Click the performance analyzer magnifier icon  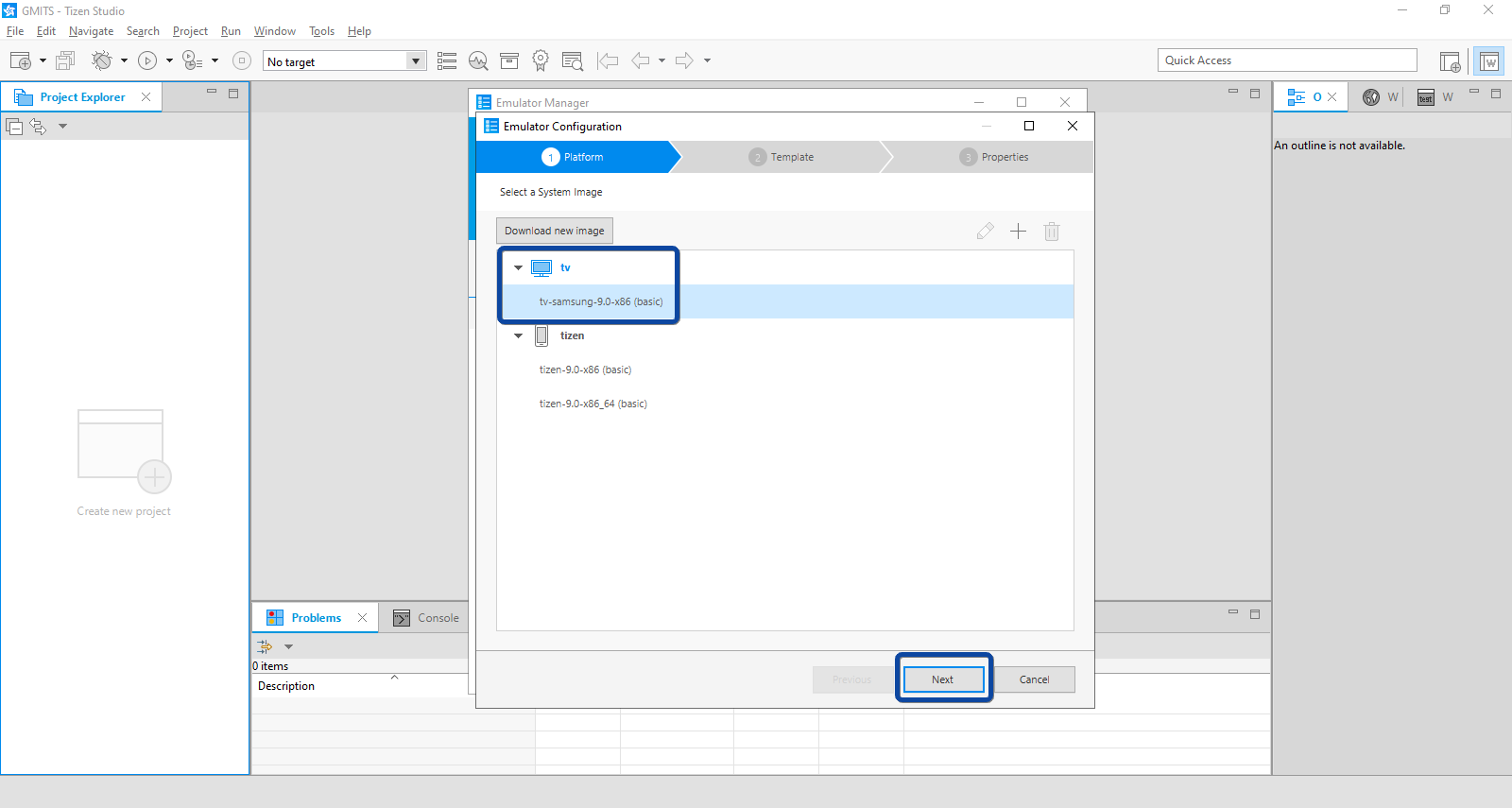(478, 60)
